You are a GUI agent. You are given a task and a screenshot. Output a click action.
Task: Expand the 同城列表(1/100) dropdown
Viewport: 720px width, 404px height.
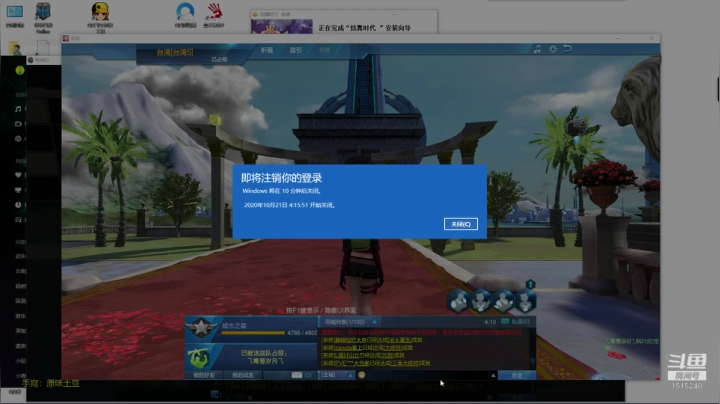click(350, 322)
